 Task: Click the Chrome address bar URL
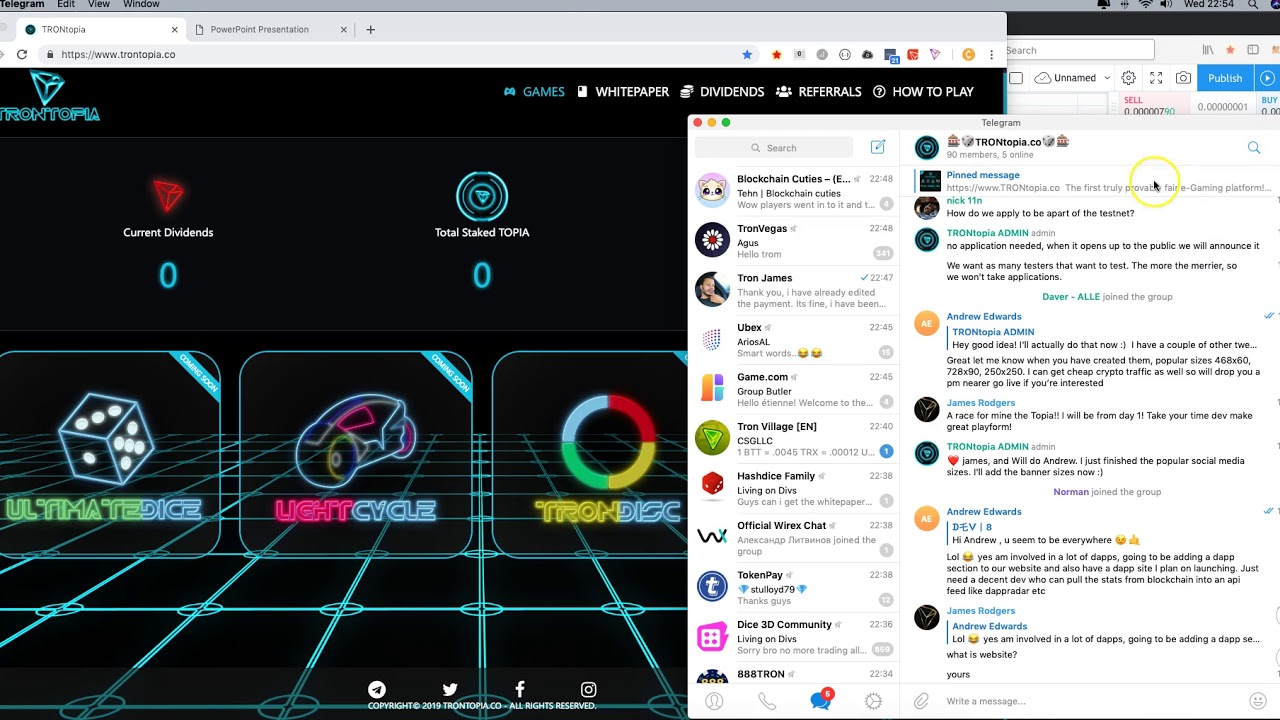point(118,54)
